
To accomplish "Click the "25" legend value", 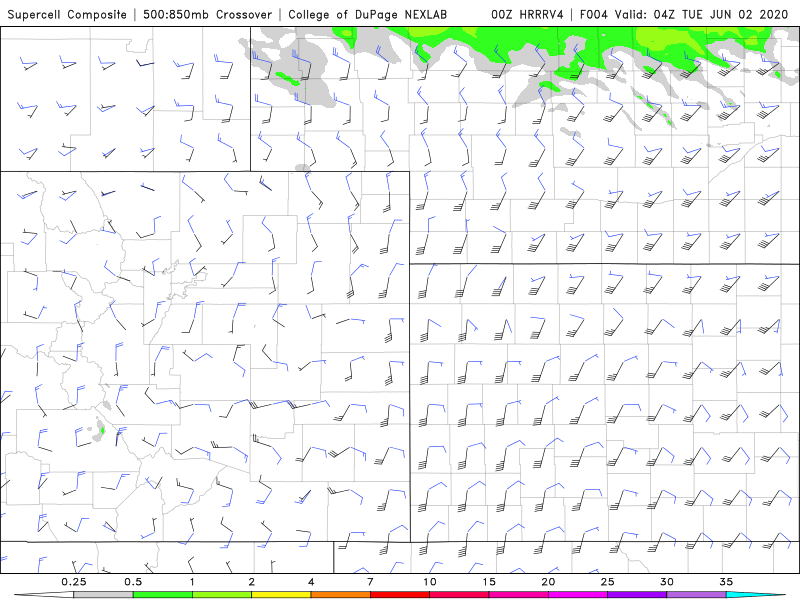I will (607, 582).
